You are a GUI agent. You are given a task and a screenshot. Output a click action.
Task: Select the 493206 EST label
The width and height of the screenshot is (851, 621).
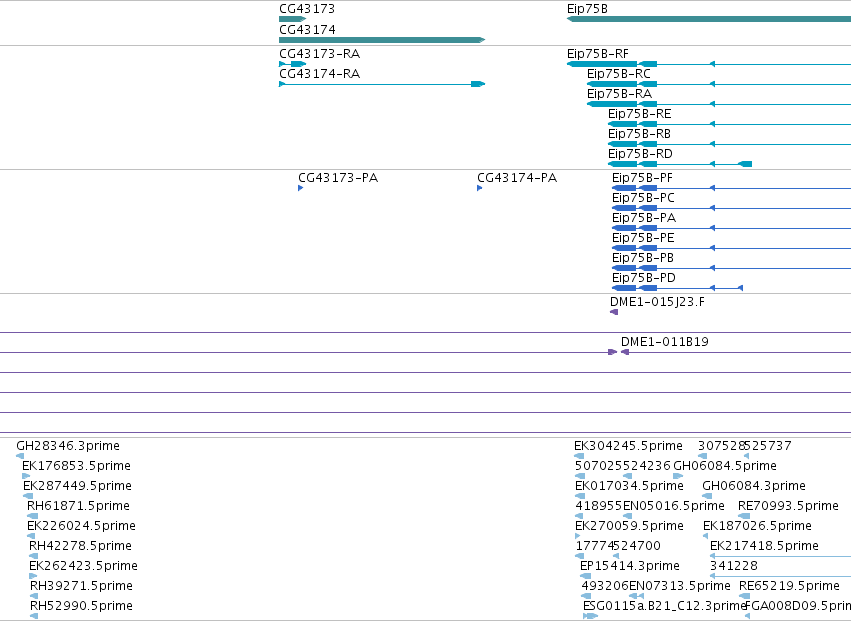[x=605, y=586]
